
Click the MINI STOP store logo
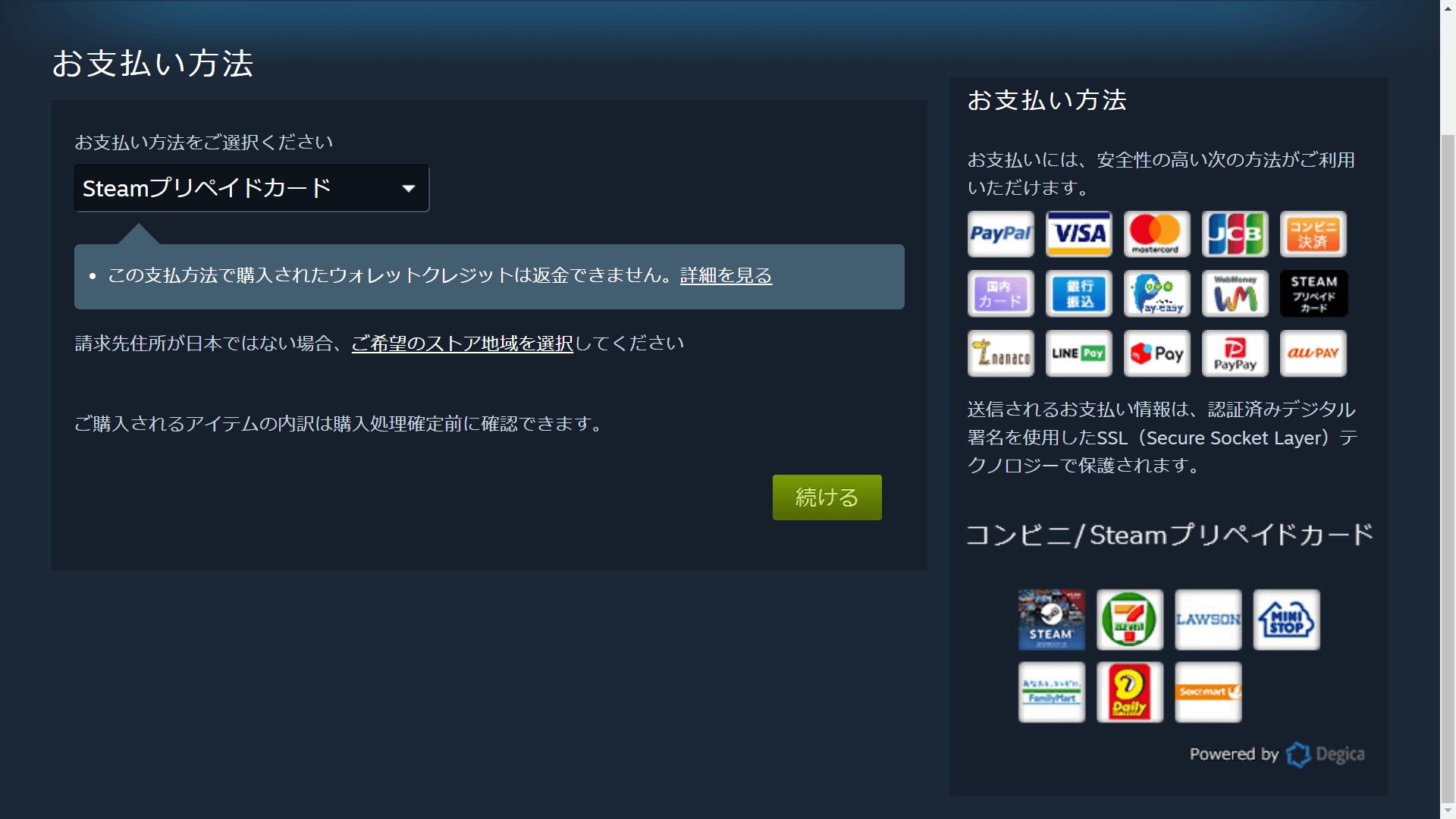(1286, 620)
